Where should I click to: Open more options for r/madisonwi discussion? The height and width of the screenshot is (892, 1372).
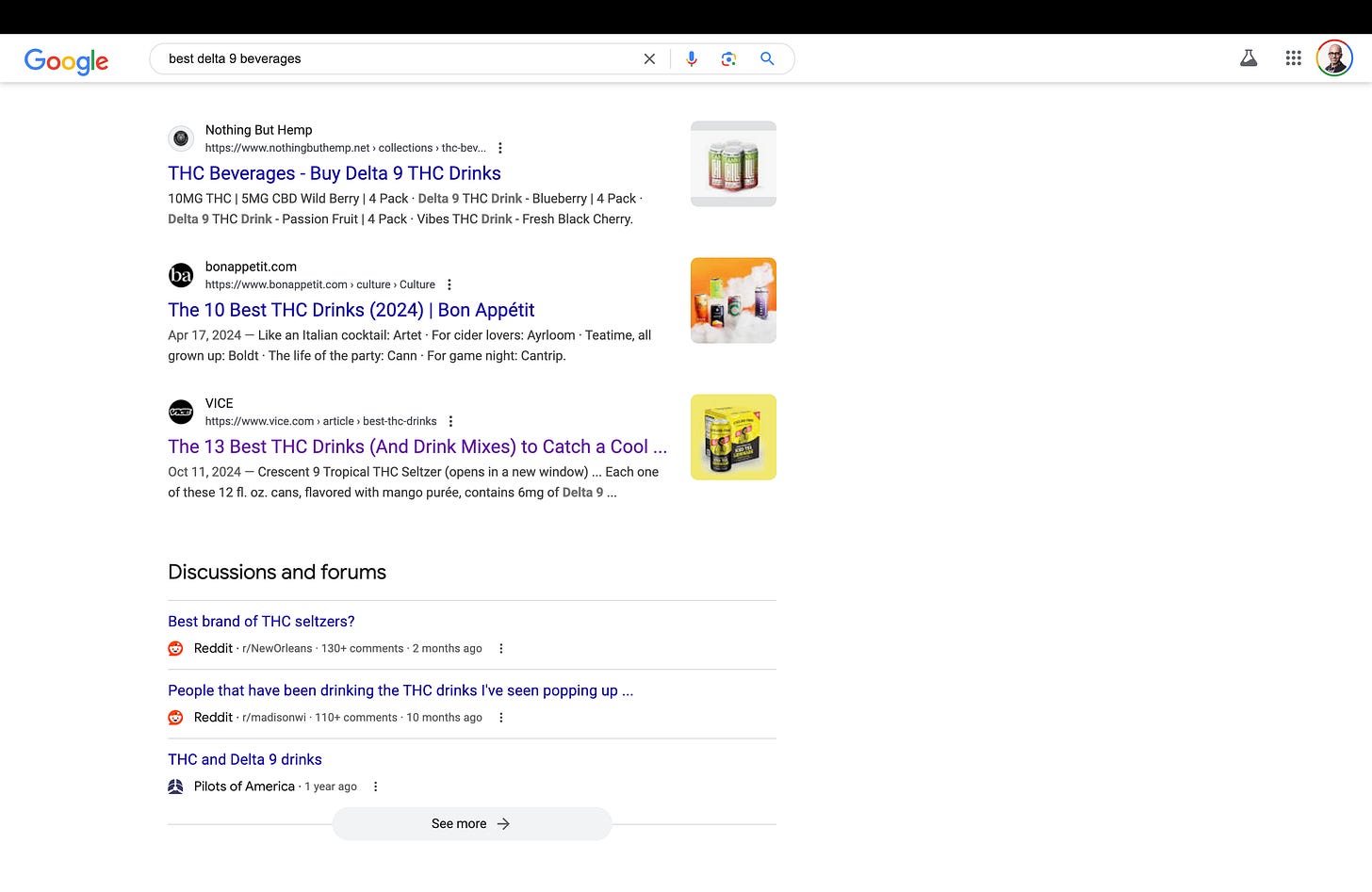pos(501,717)
